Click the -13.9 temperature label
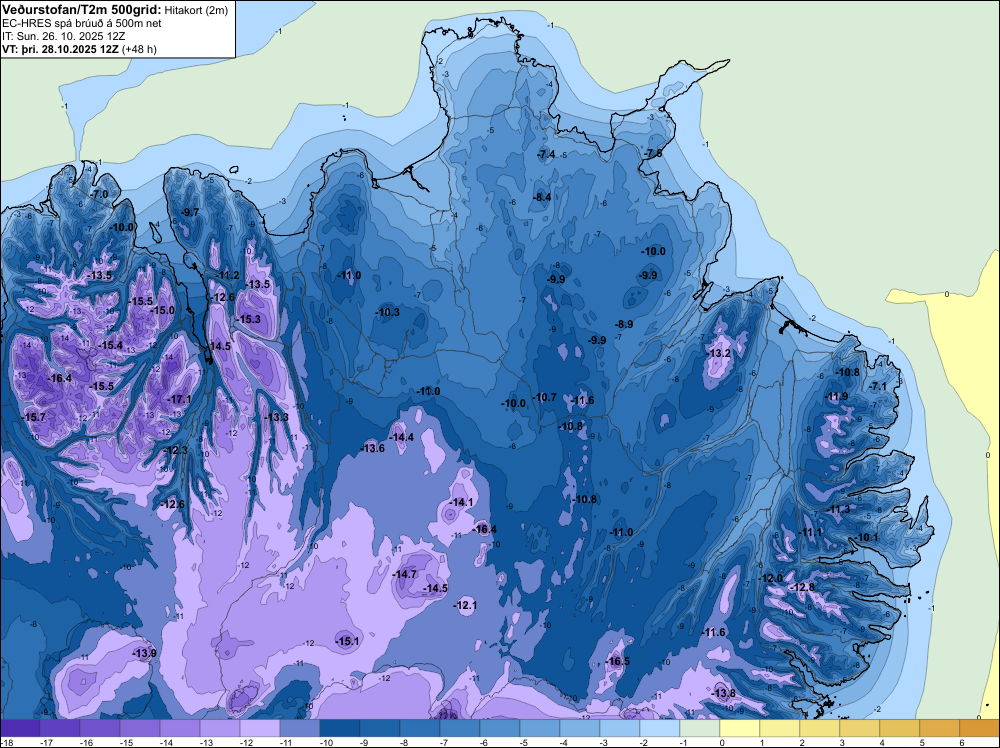The image size is (1000, 748). [144, 653]
